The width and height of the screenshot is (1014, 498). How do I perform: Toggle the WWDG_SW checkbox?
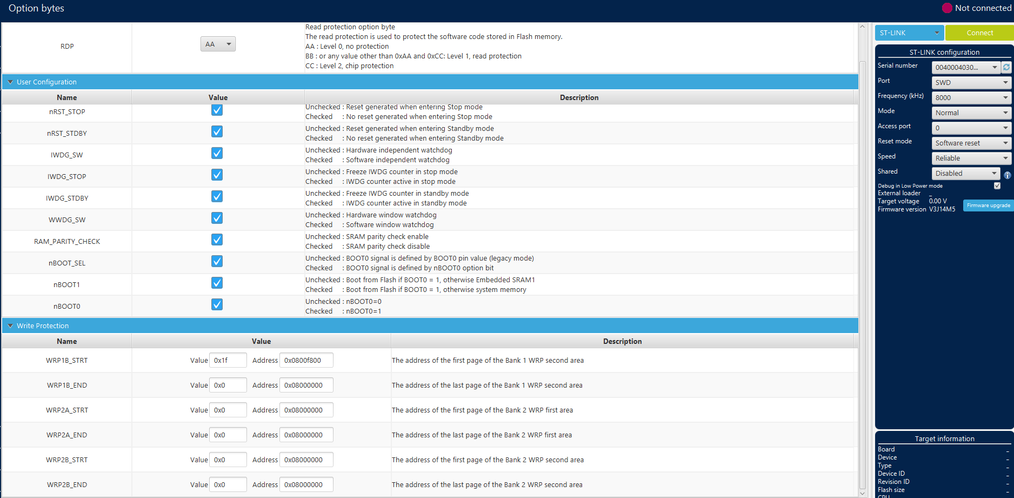tap(217, 218)
